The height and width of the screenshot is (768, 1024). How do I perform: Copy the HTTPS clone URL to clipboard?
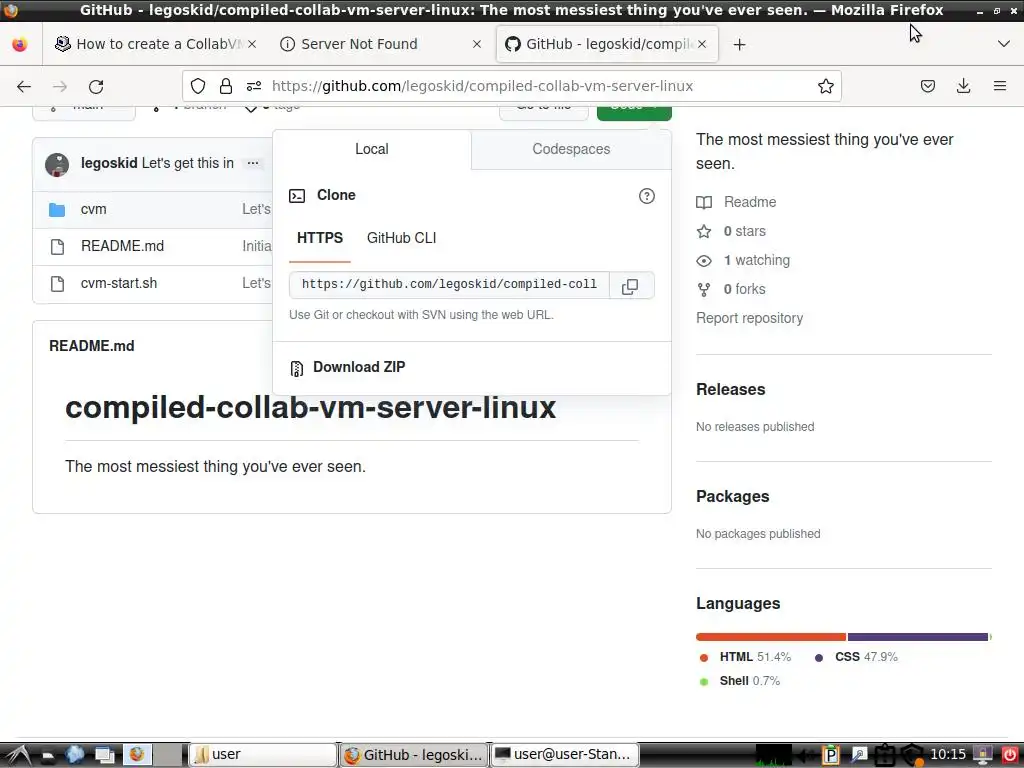click(630, 286)
